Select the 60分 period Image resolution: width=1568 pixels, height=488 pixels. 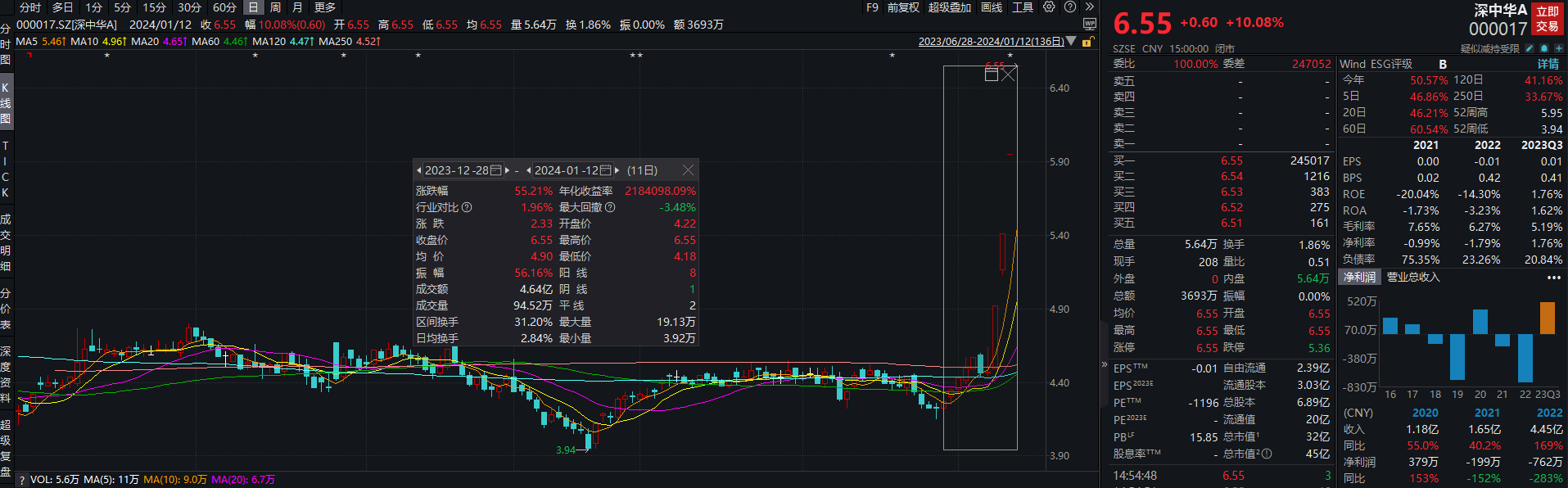(x=224, y=7)
